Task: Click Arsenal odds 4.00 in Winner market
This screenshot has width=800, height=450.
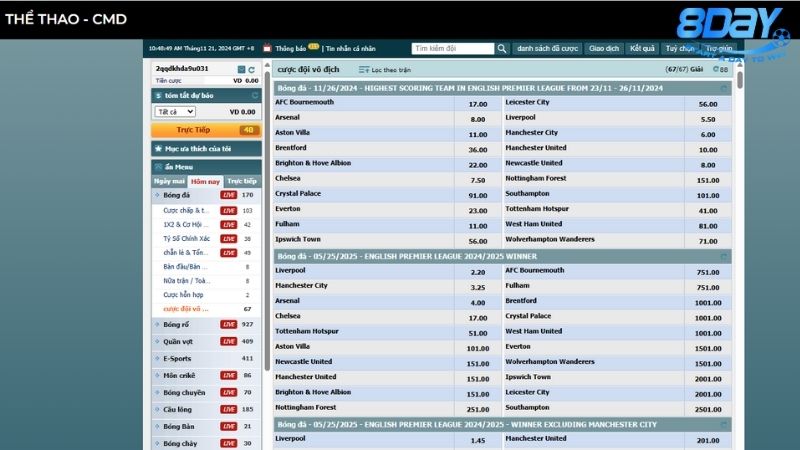Action: (x=478, y=303)
